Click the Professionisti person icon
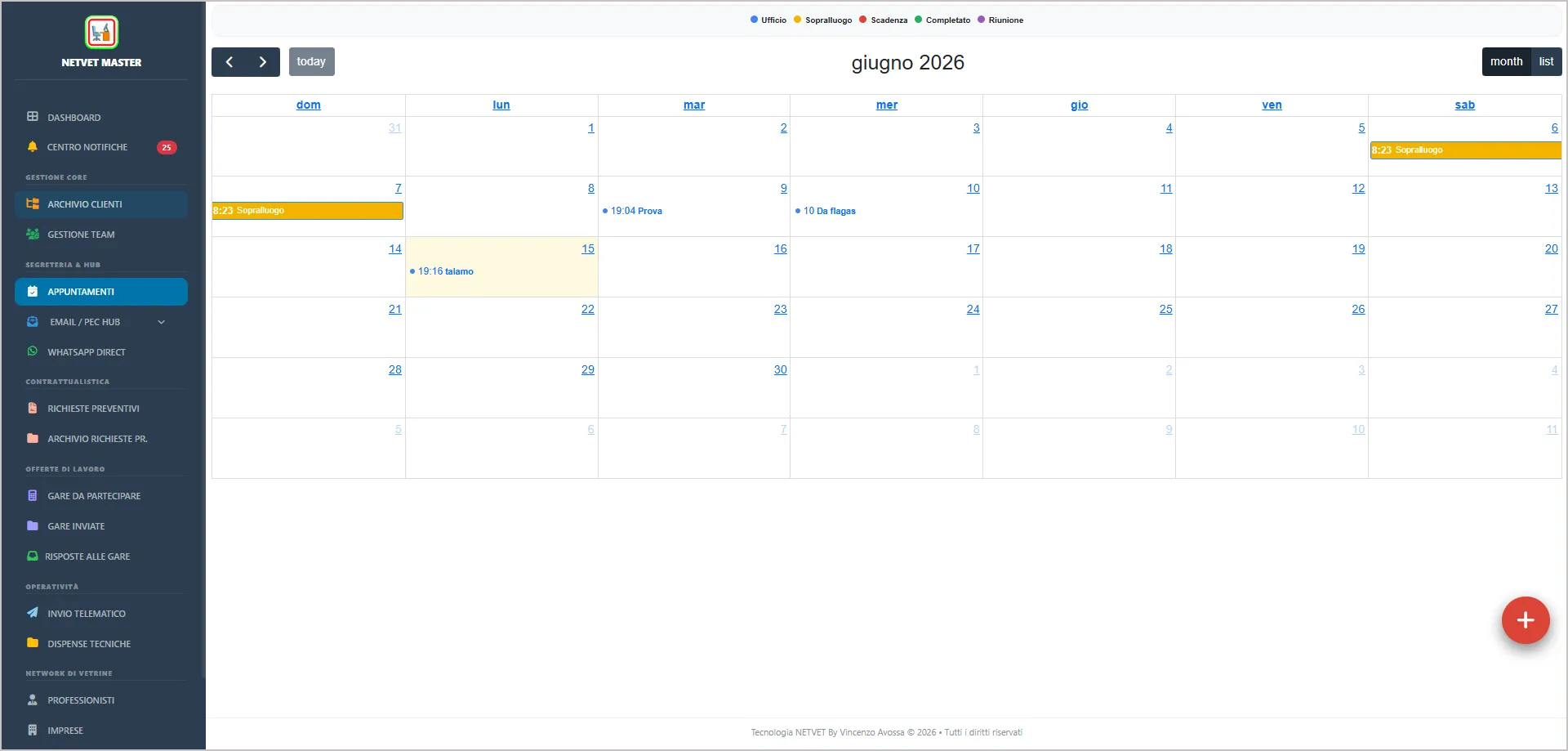The image size is (1568, 751). coord(33,700)
